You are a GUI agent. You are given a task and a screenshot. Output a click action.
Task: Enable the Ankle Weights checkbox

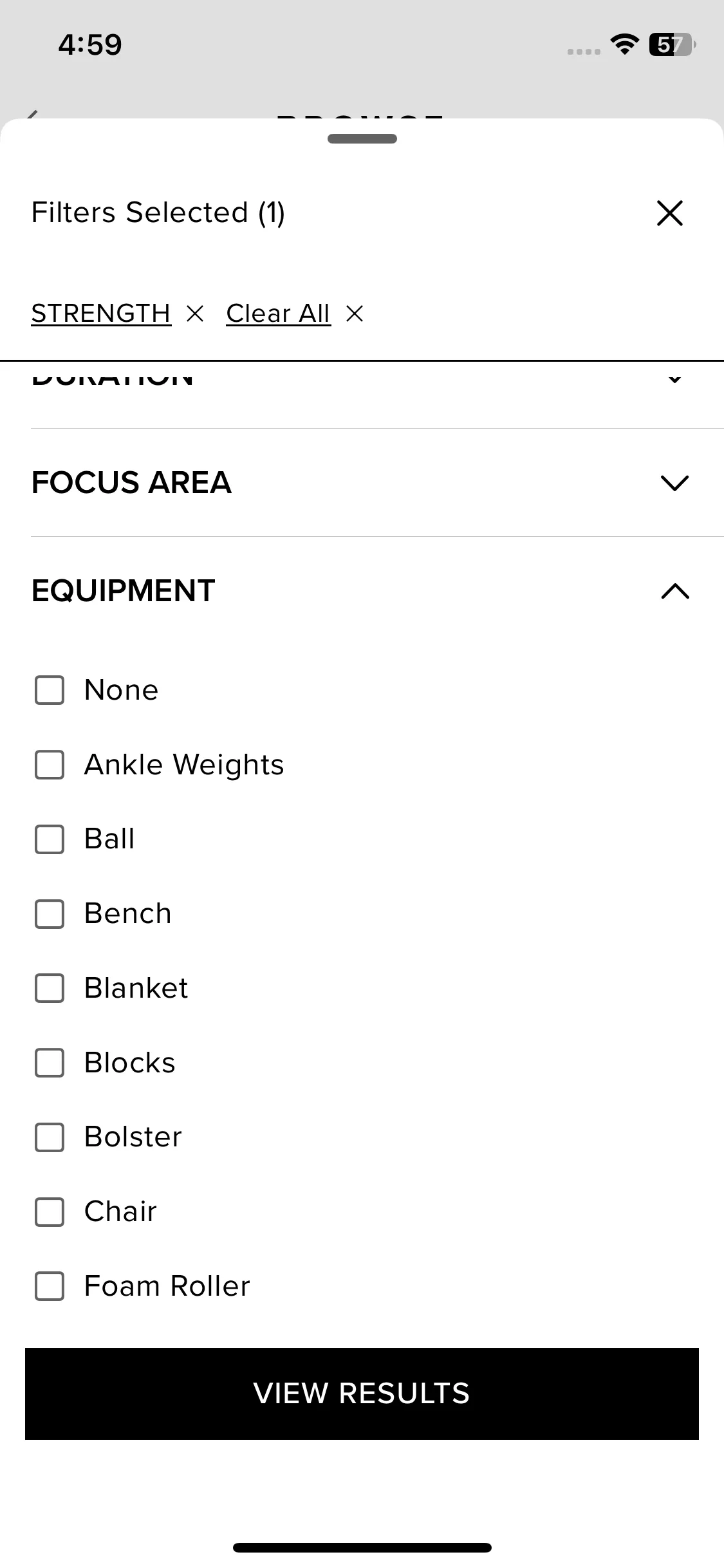(x=50, y=765)
